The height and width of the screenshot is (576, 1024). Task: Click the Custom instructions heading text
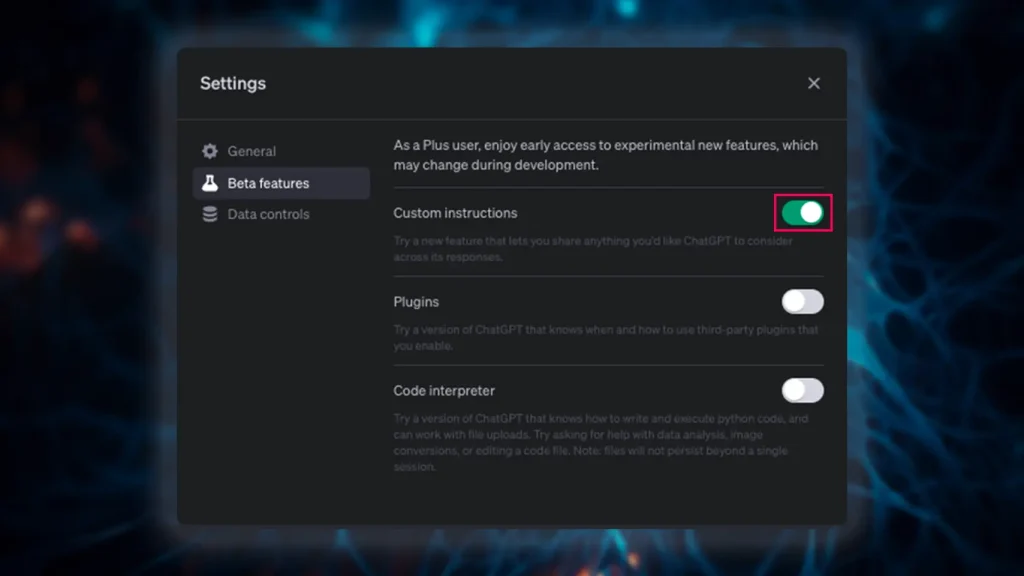click(x=455, y=213)
